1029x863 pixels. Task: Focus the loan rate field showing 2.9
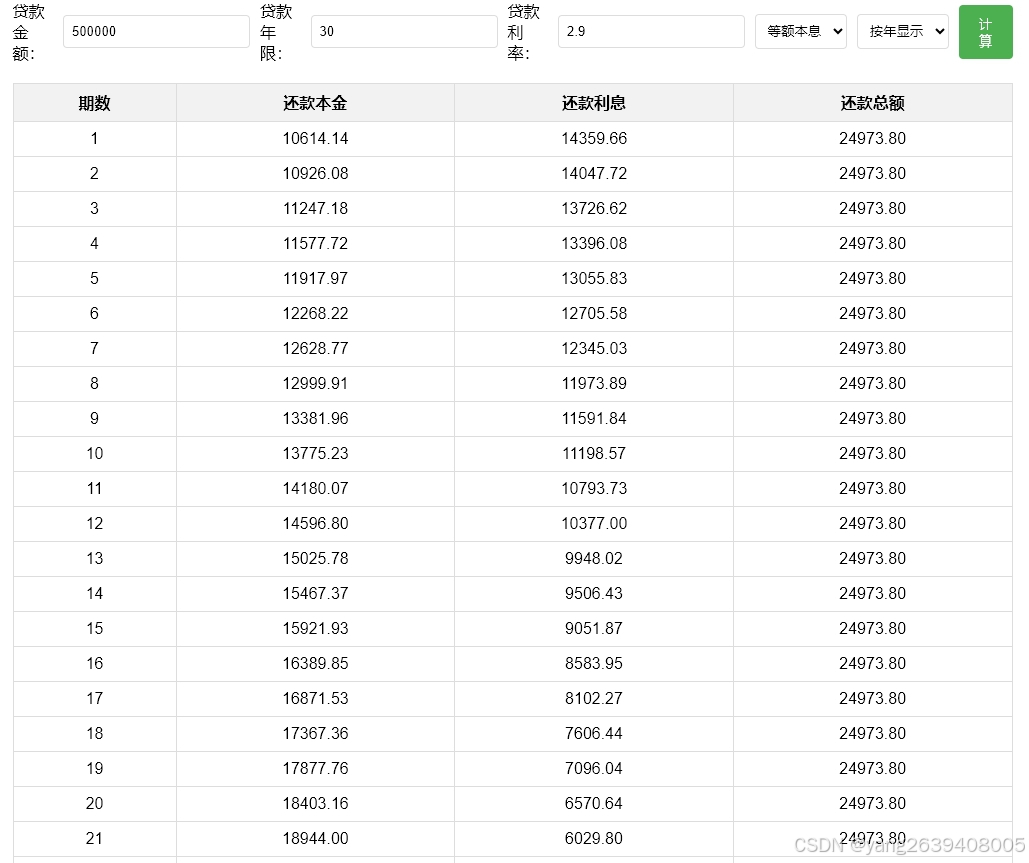[651, 32]
